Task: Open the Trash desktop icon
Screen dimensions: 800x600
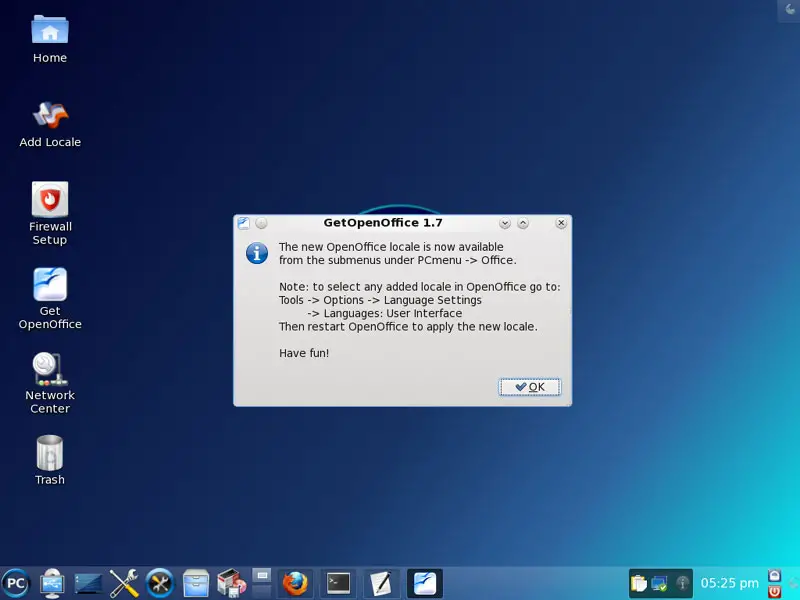Action: (x=49, y=460)
